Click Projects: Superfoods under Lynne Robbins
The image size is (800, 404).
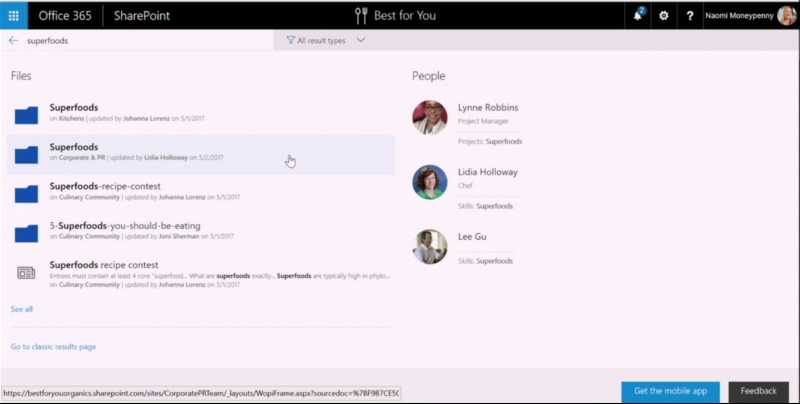click(x=490, y=141)
